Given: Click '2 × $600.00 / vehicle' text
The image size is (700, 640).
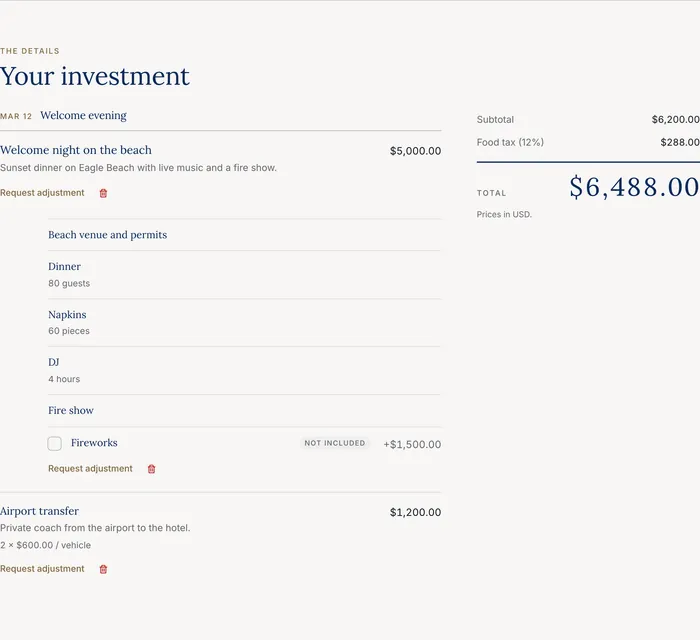Looking at the screenshot, I should pos(46,545).
